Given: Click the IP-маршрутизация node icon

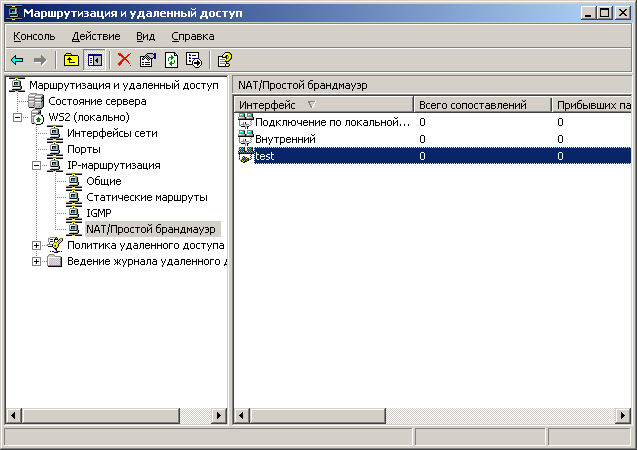Looking at the screenshot, I should click(54, 165).
